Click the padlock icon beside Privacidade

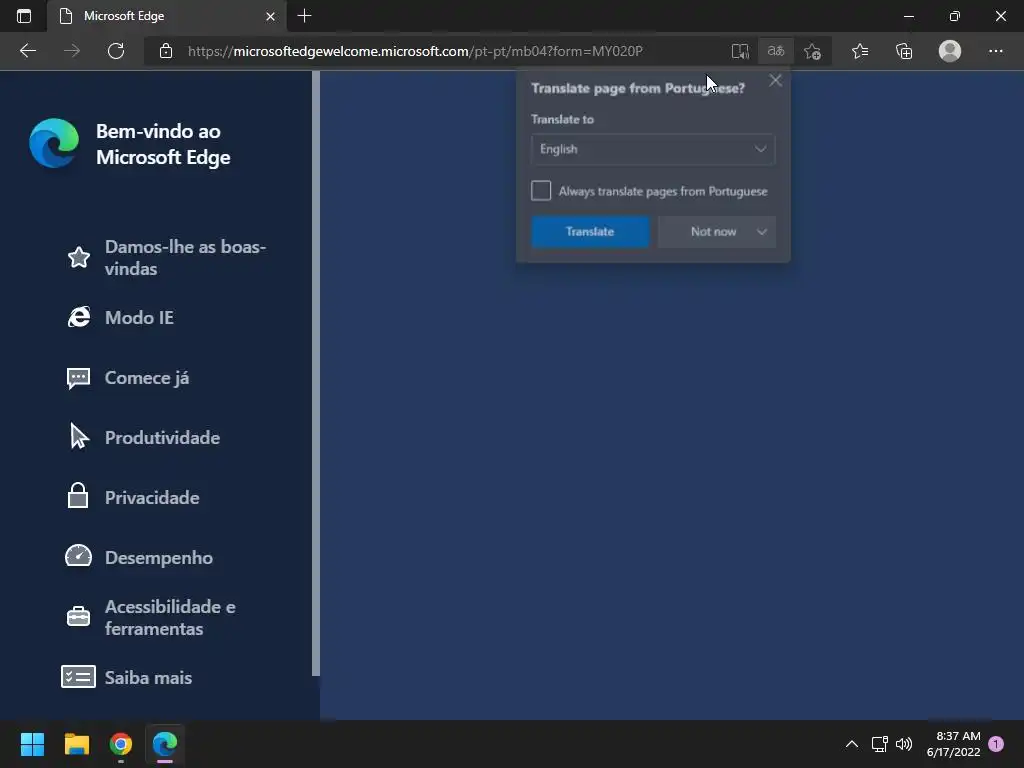tap(78, 496)
